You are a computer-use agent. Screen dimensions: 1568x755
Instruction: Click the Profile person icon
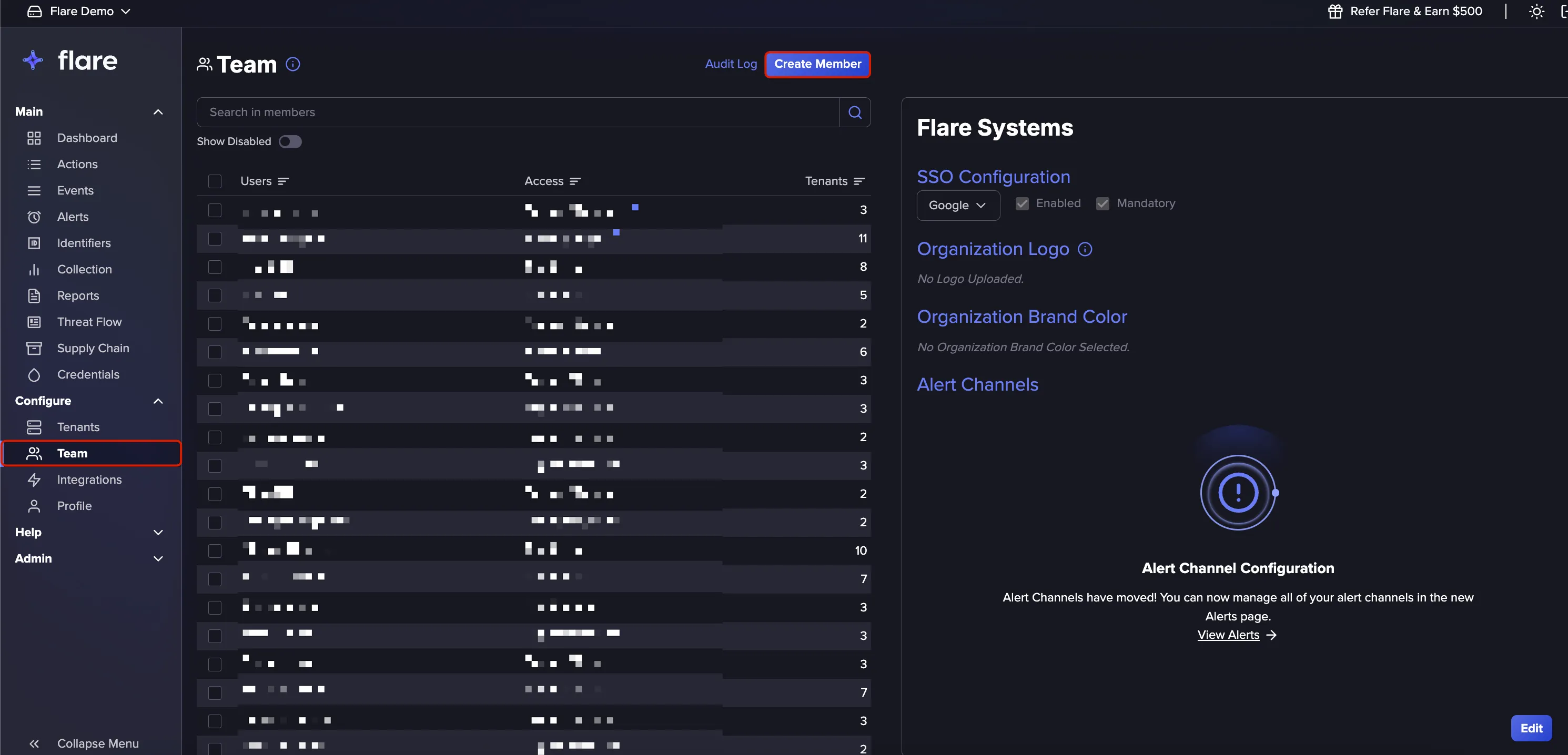tap(34, 506)
